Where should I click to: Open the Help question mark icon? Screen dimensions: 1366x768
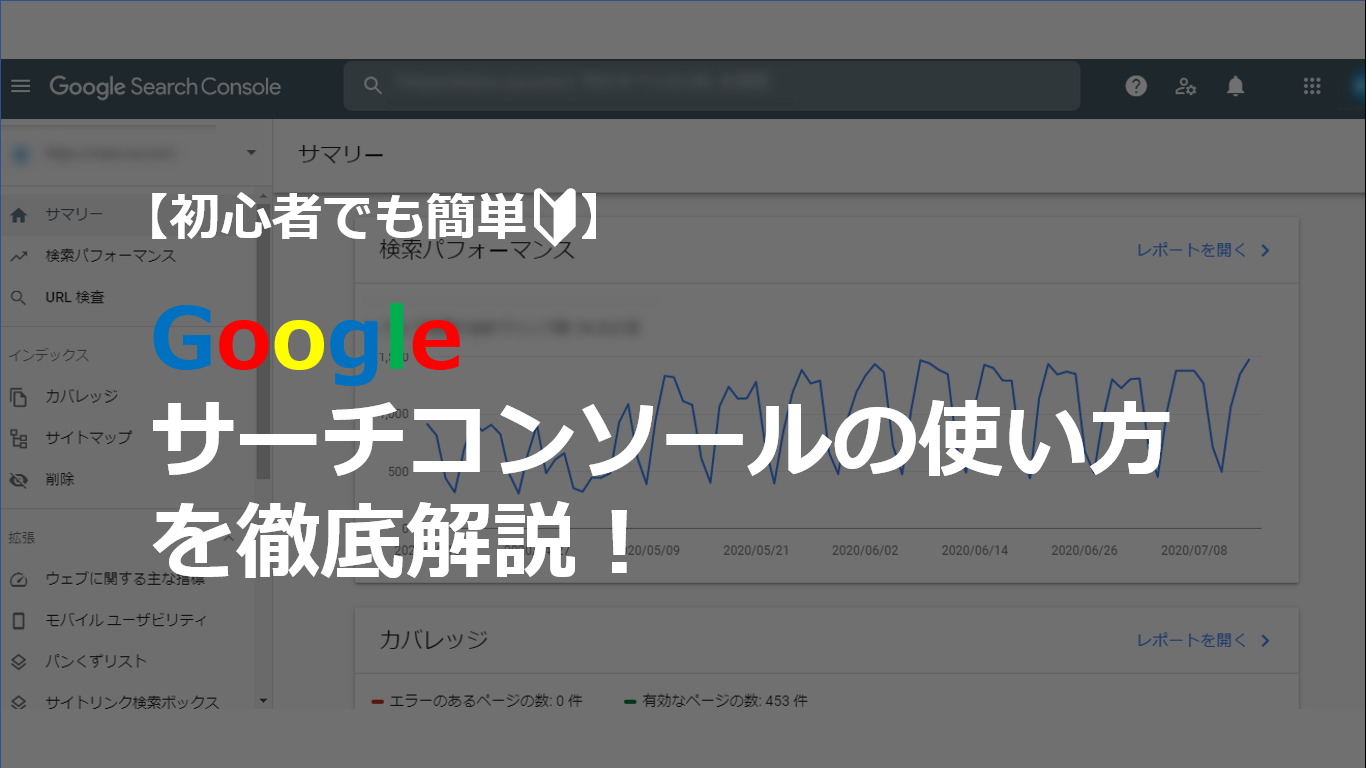click(x=1136, y=86)
